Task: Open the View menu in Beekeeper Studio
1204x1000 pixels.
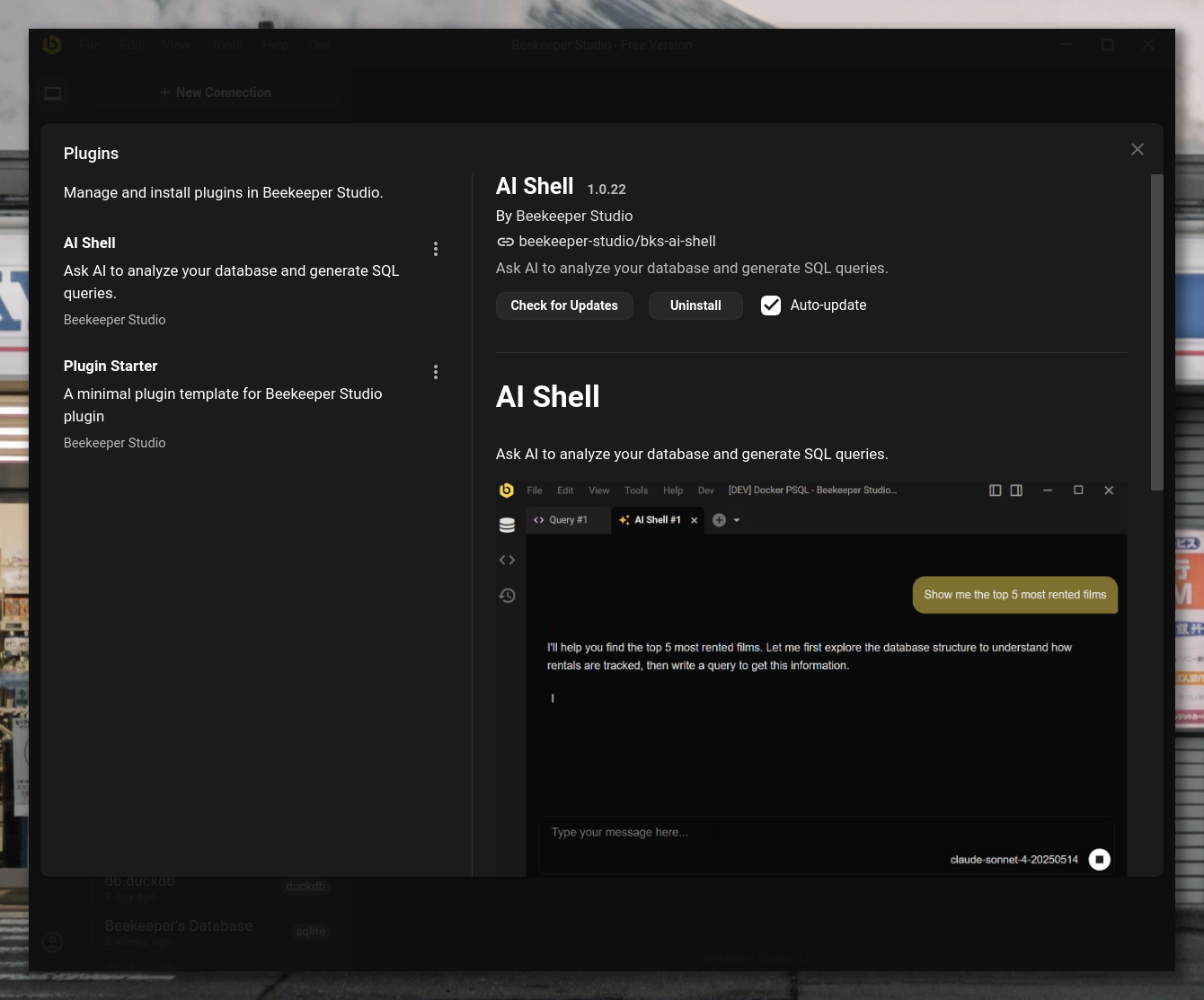Action: (176, 45)
